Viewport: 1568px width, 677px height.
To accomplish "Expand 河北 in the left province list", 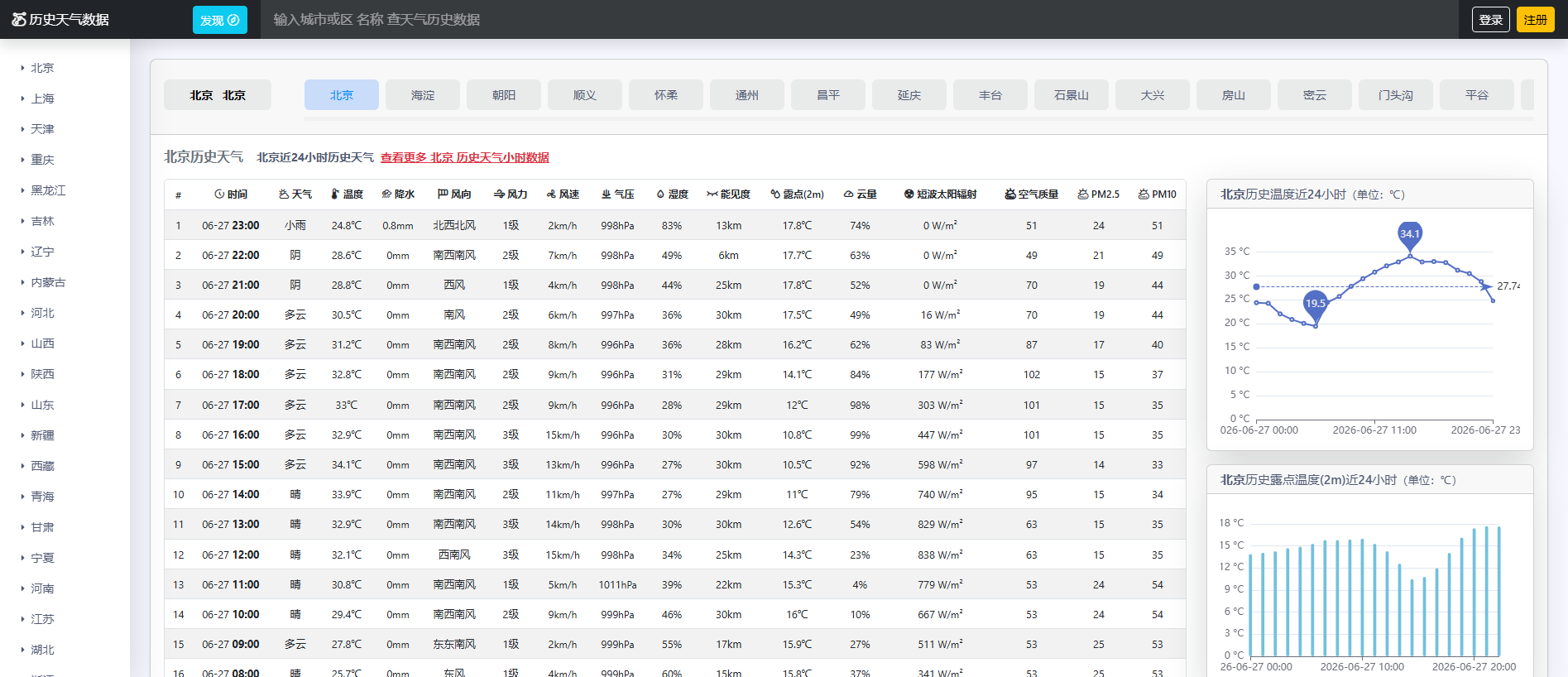I will tap(22, 313).
